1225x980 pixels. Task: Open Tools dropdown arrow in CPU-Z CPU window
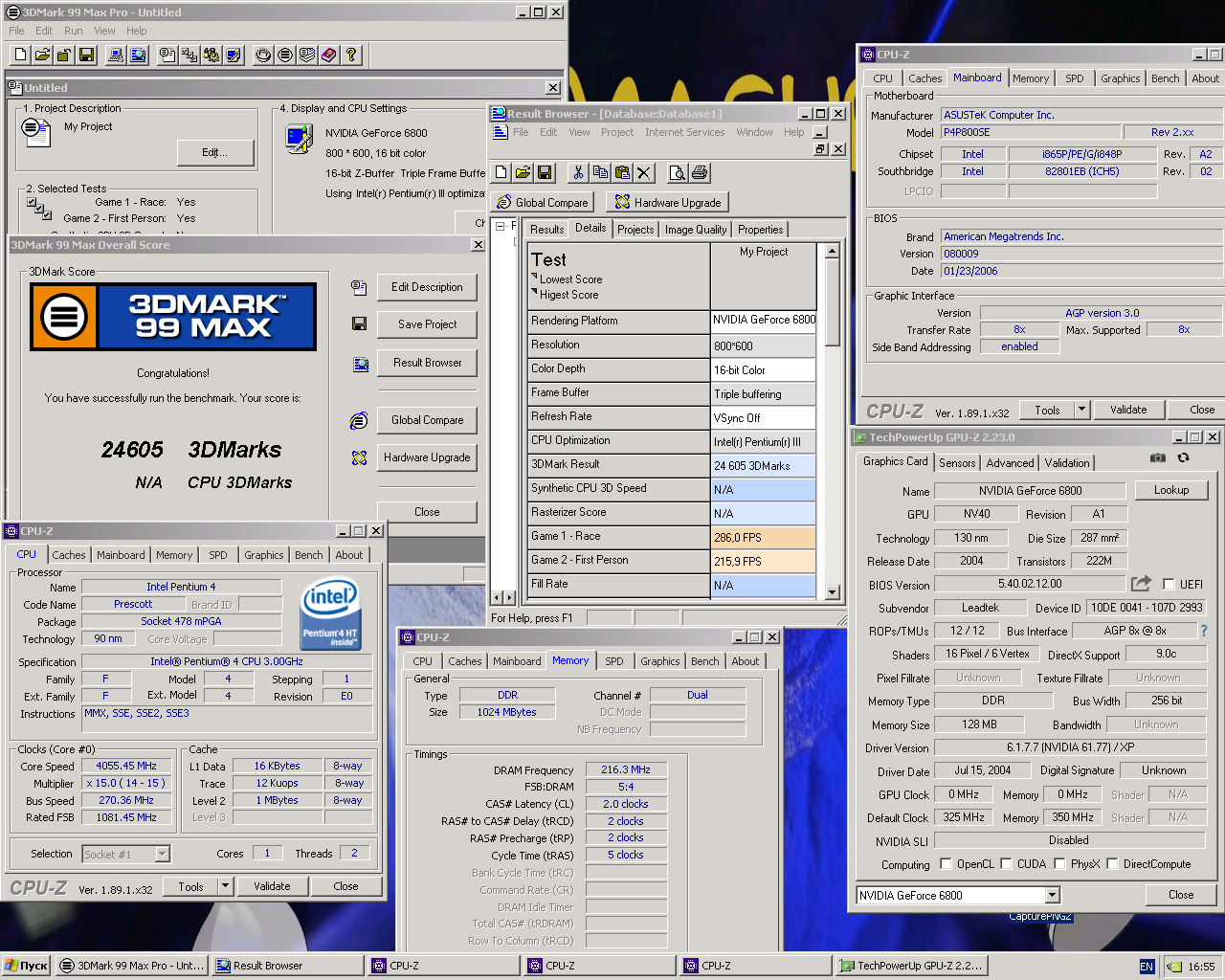(x=226, y=887)
